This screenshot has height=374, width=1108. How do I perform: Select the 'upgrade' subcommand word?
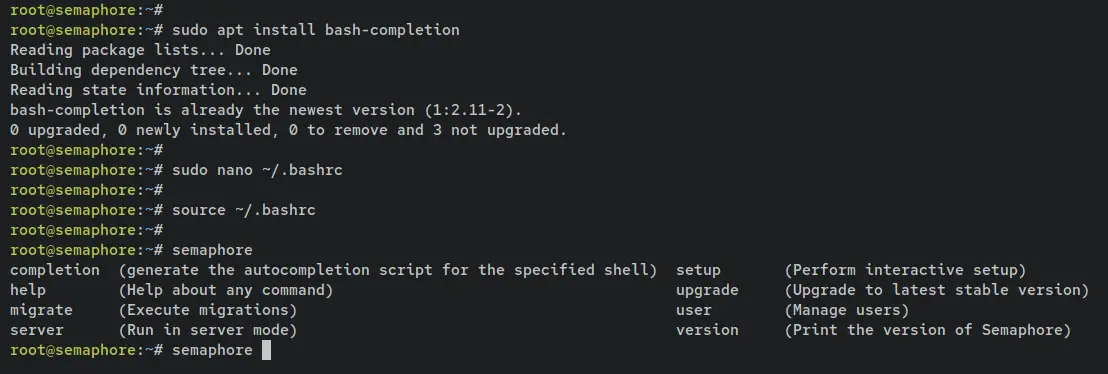point(707,290)
